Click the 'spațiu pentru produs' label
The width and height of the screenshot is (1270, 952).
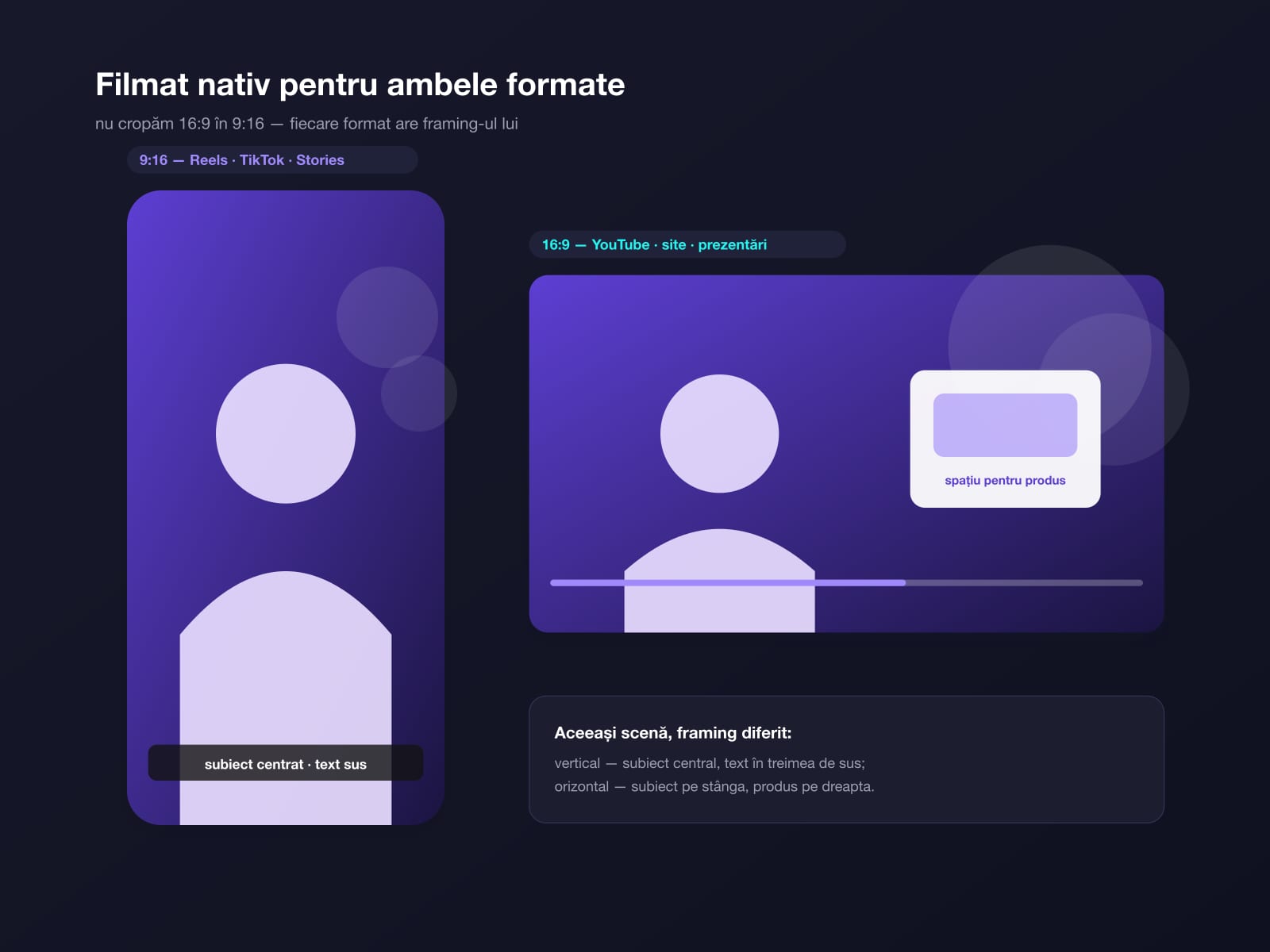tap(1005, 480)
